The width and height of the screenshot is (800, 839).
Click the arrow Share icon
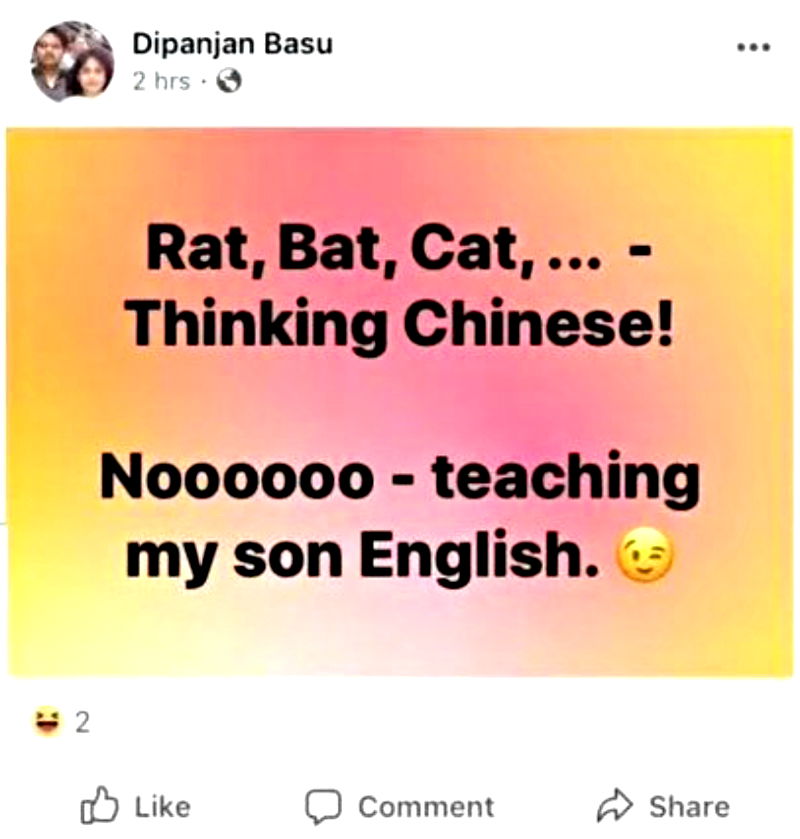[615, 805]
